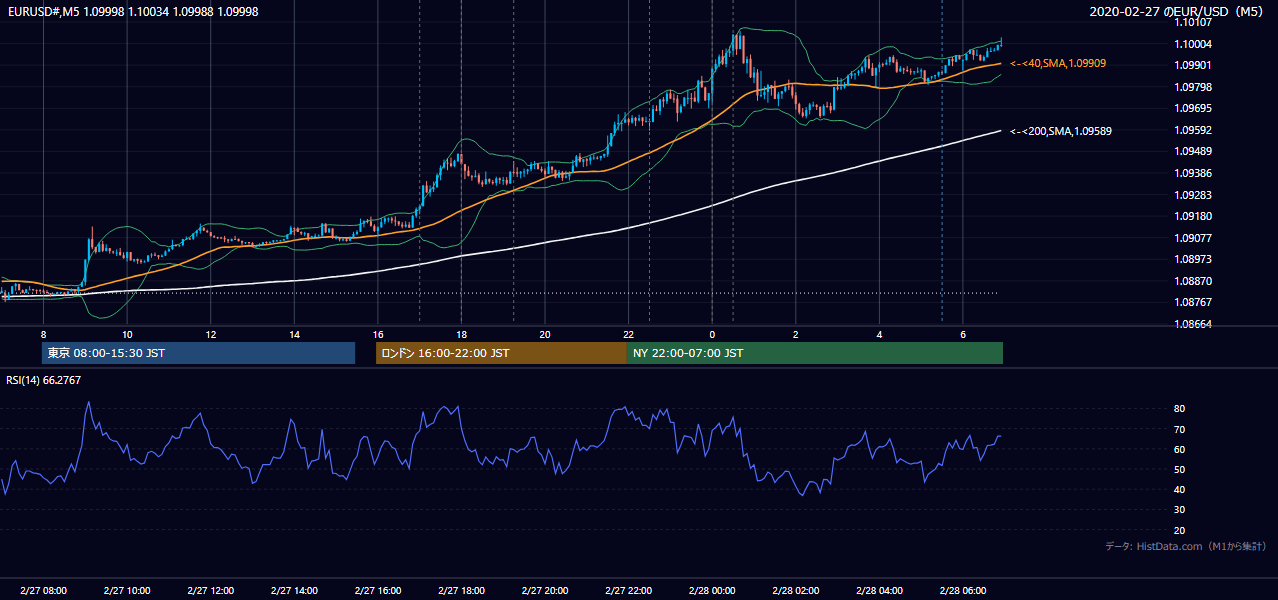Viewport: 1278px width, 600px height.
Task: Click price axis value 1.09386
Action: 1194,173
